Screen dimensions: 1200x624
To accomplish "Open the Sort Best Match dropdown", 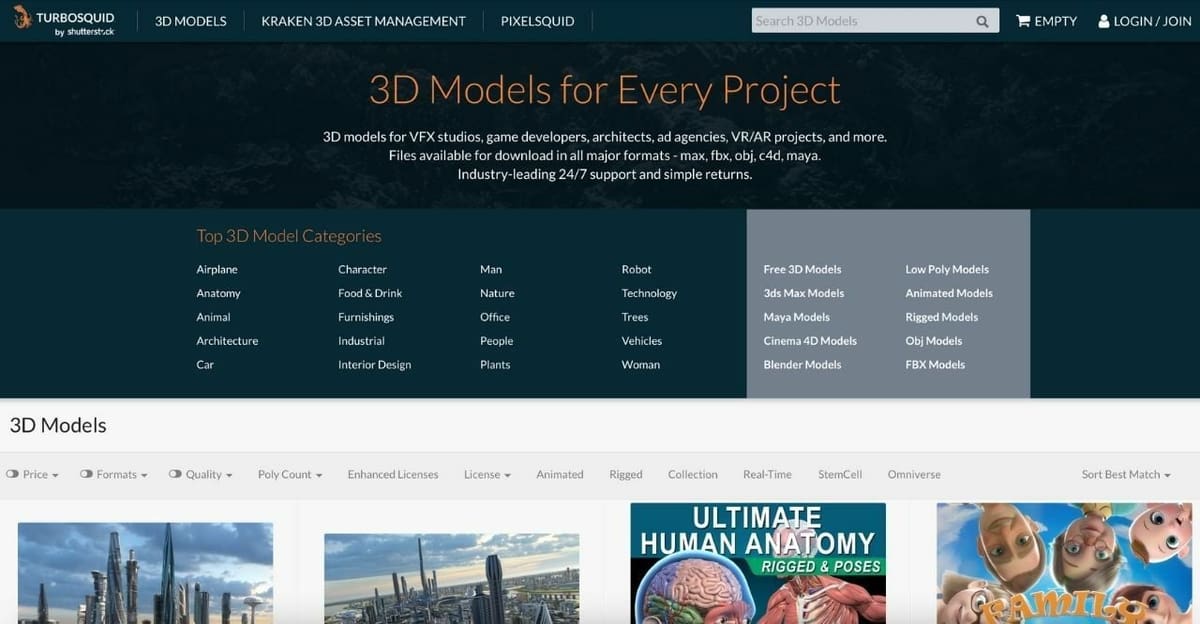I will (1125, 474).
